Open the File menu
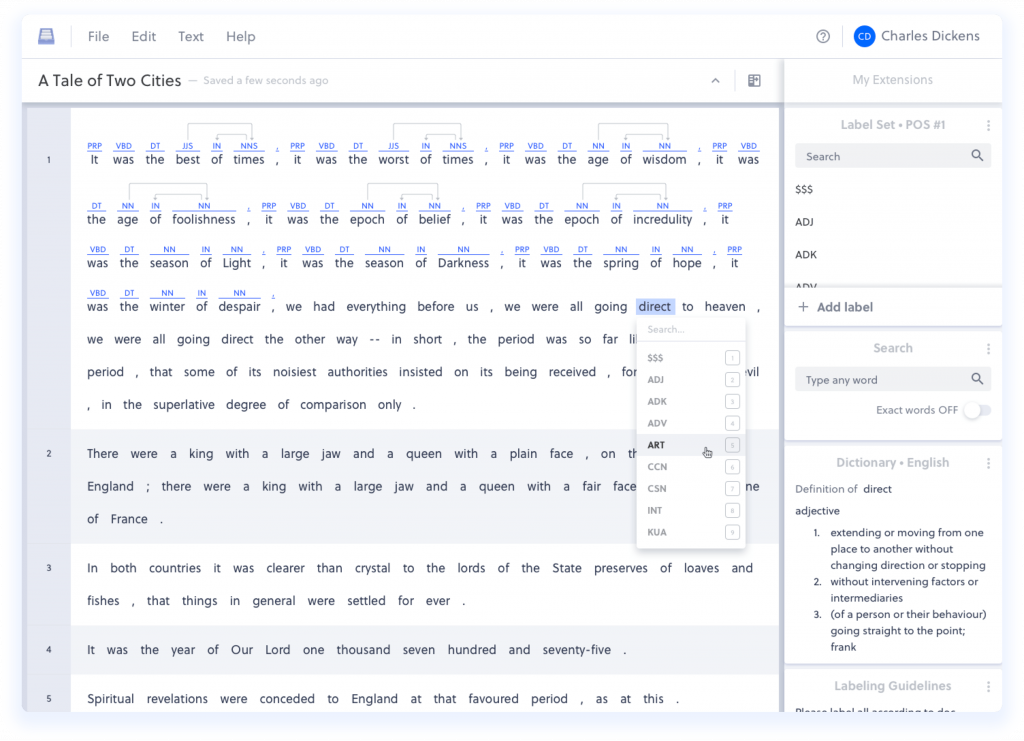Screen dimensions: 1024x741 pos(99,37)
